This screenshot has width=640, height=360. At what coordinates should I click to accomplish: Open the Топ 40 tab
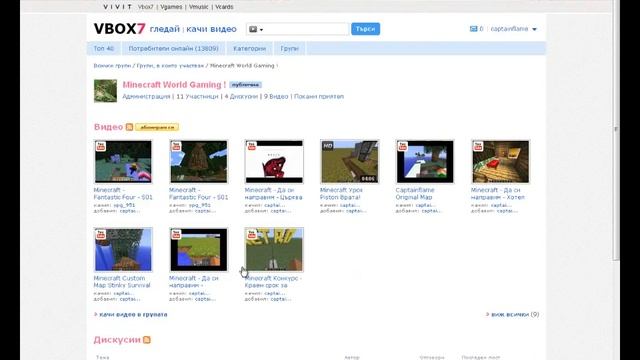pyautogui.click(x=104, y=48)
